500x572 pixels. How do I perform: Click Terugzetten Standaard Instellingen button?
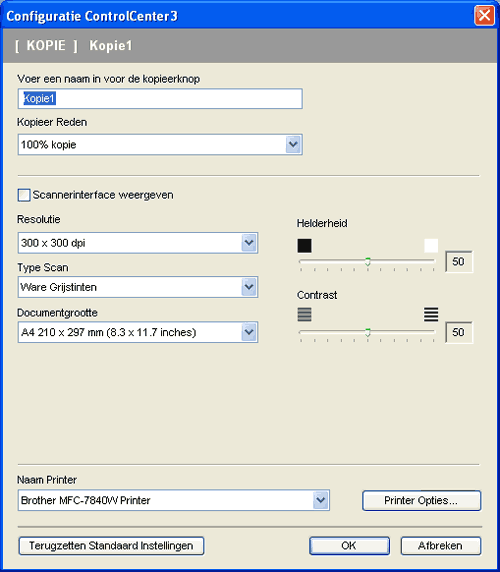tap(111, 545)
